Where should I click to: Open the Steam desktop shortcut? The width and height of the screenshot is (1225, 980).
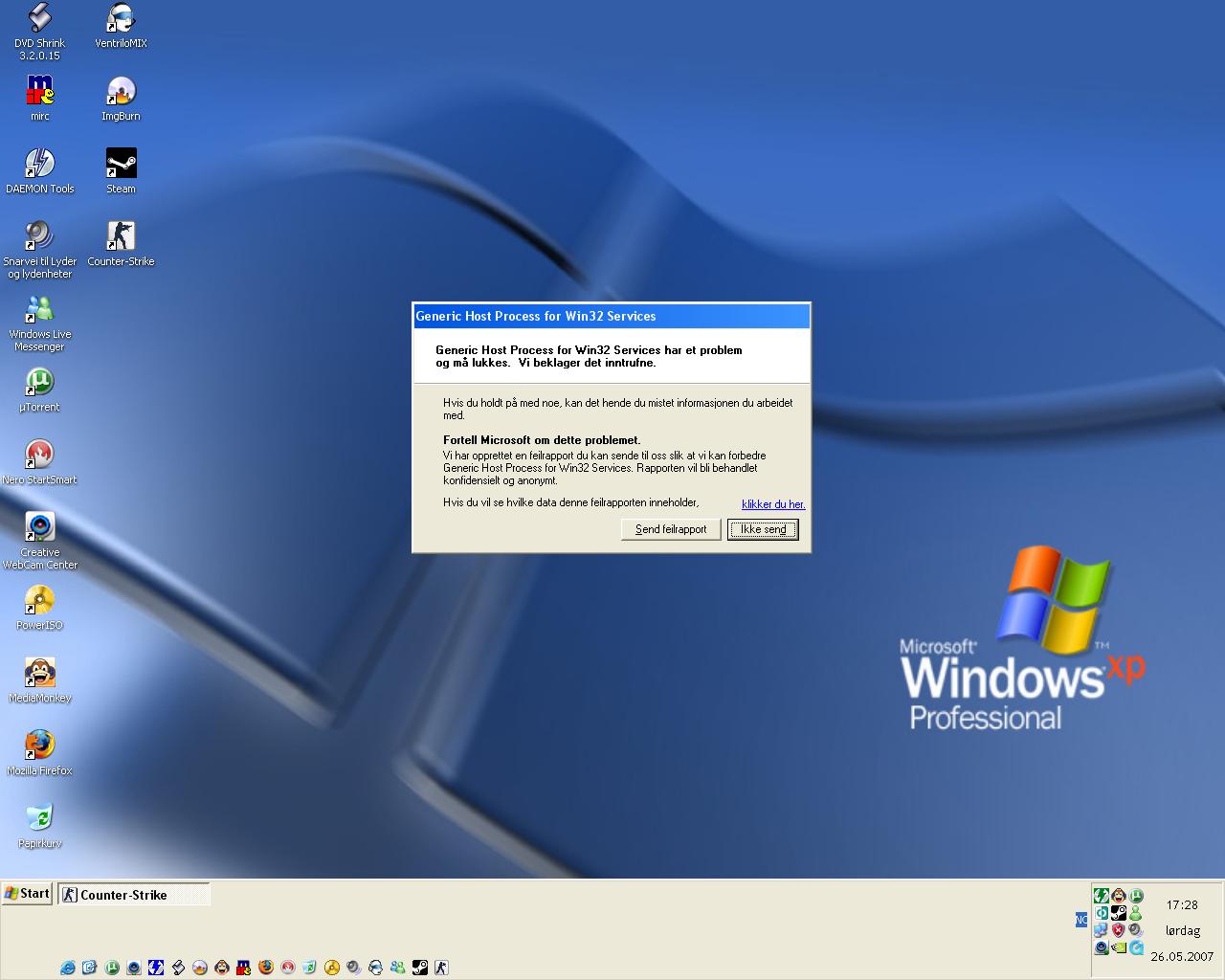tap(121, 164)
